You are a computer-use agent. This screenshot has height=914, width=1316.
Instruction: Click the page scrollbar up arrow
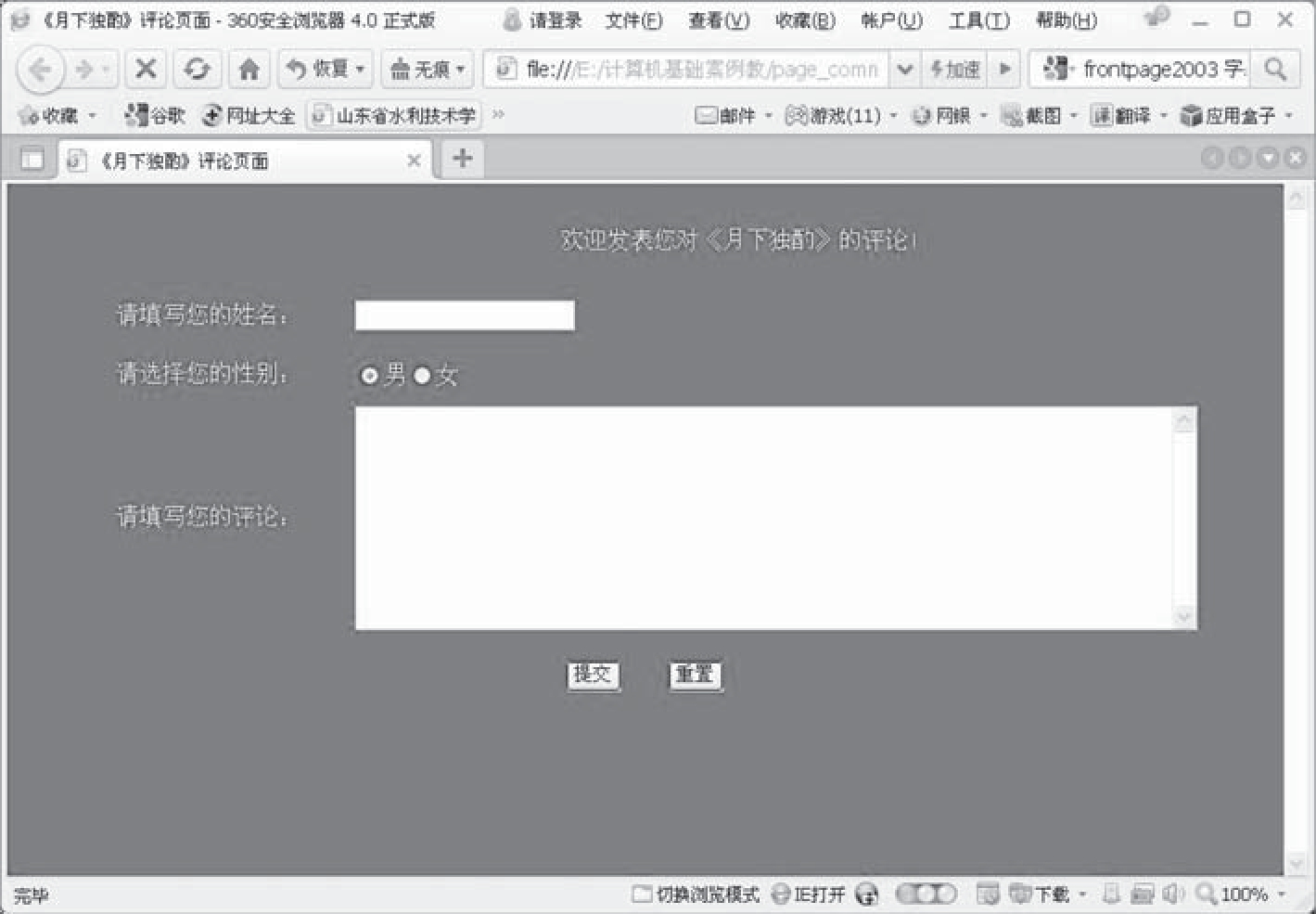[1296, 199]
